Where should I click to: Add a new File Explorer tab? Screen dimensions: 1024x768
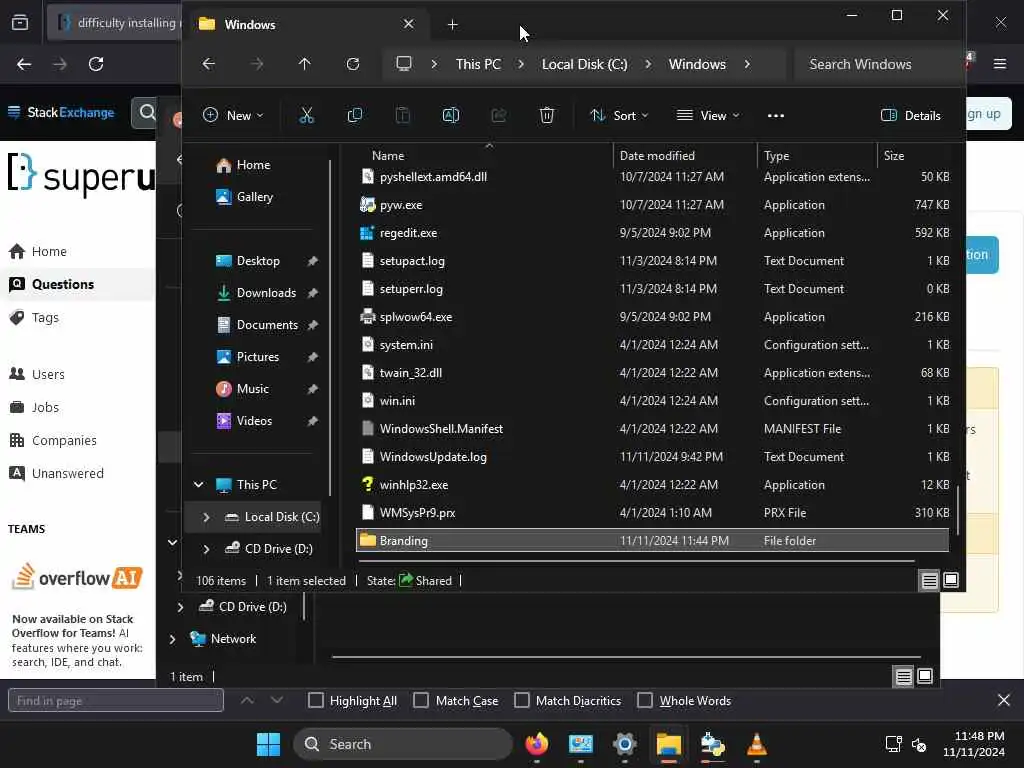pos(453,24)
